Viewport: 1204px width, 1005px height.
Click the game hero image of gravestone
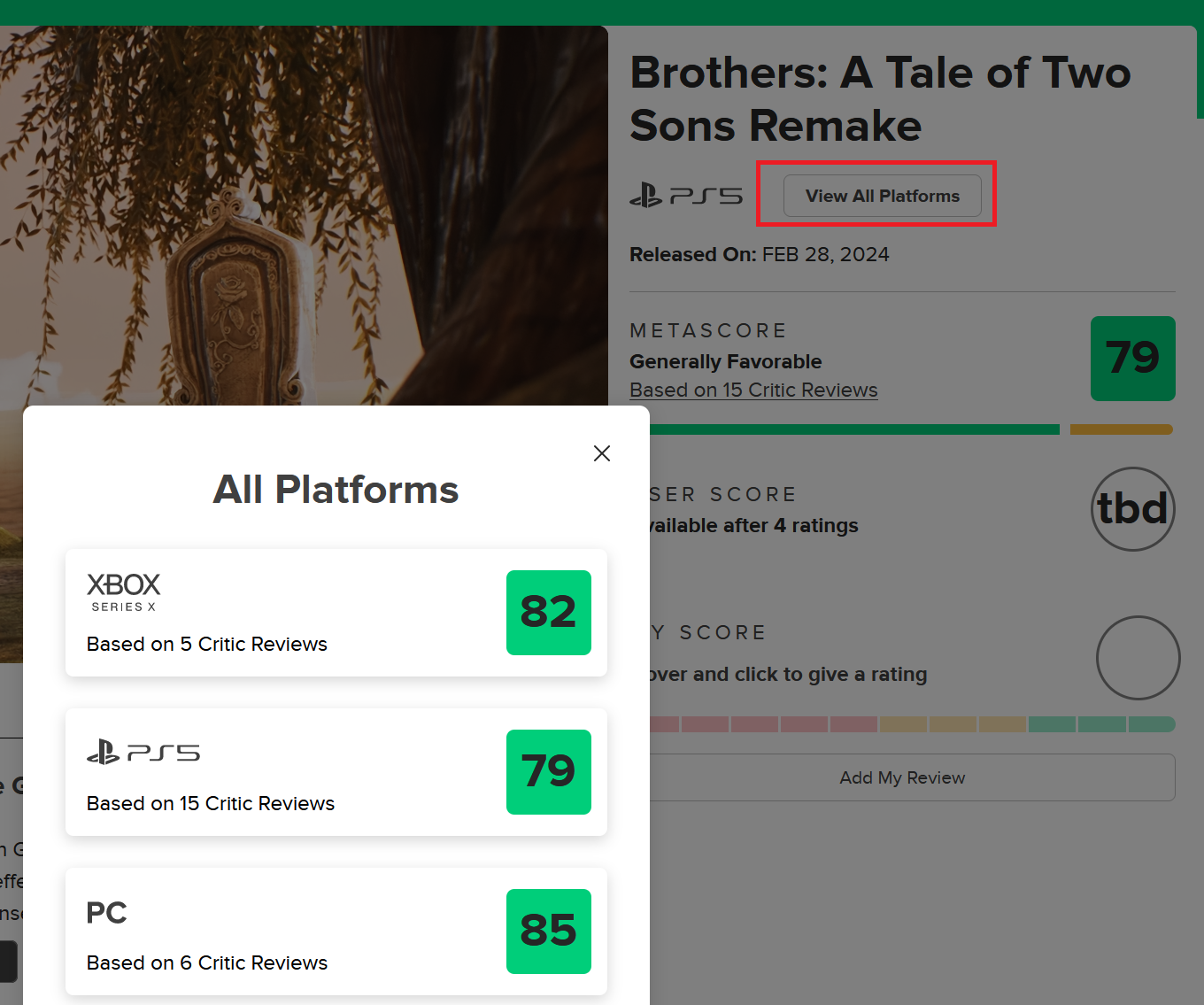pyautogui.click(x=304, y=215)
